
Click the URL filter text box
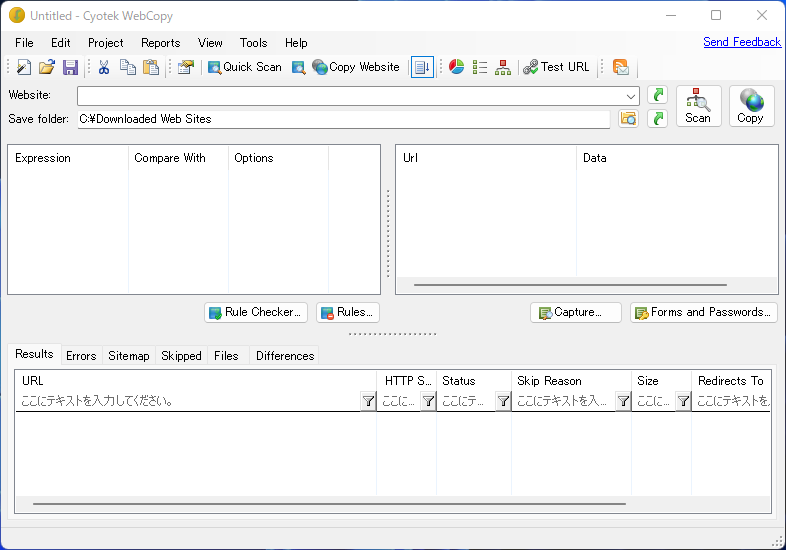coord(188,401)
